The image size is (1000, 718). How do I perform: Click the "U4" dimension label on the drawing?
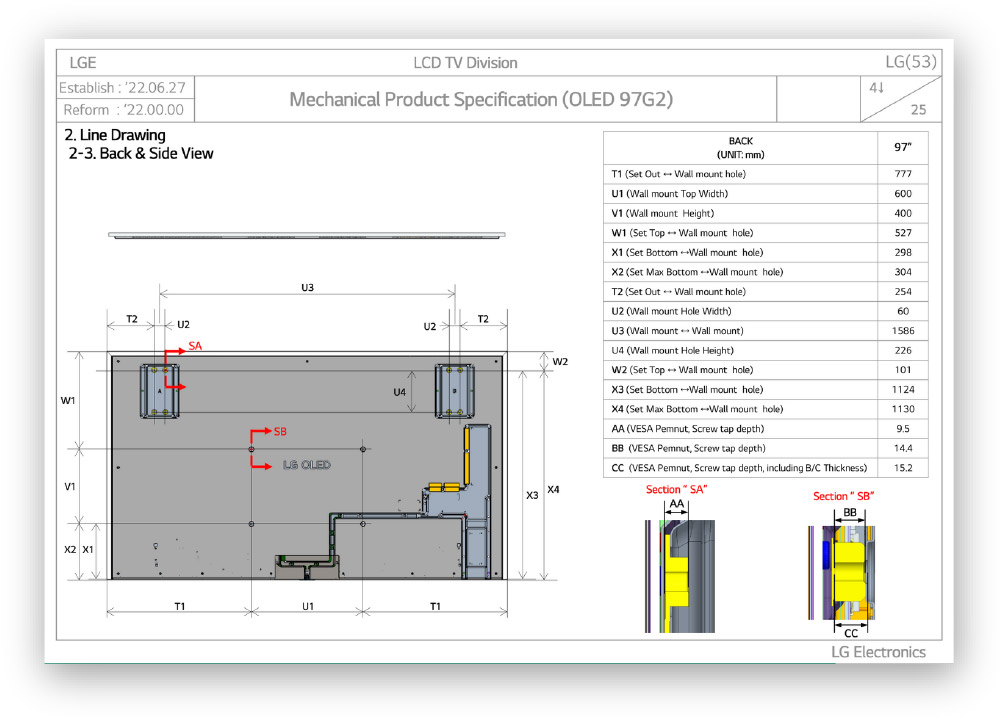pyautogui.click(x=399, y=392)
